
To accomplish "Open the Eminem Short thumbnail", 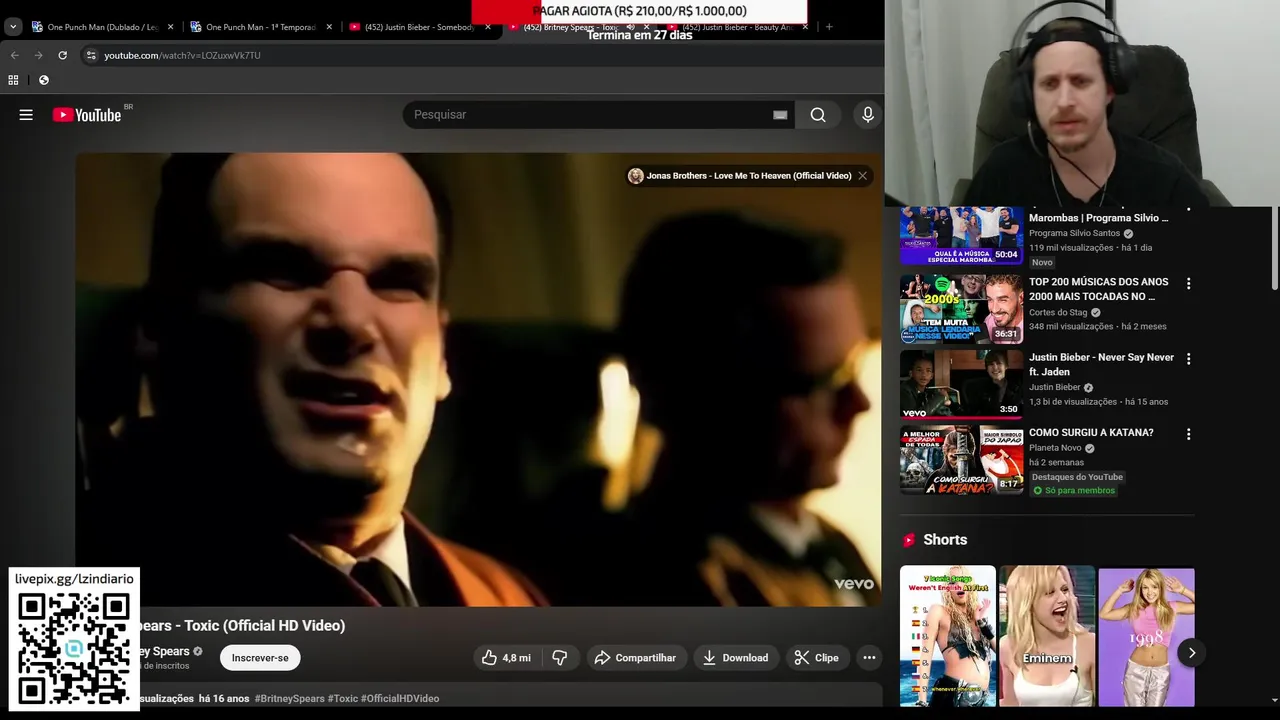I will (x=1047, y=636).
